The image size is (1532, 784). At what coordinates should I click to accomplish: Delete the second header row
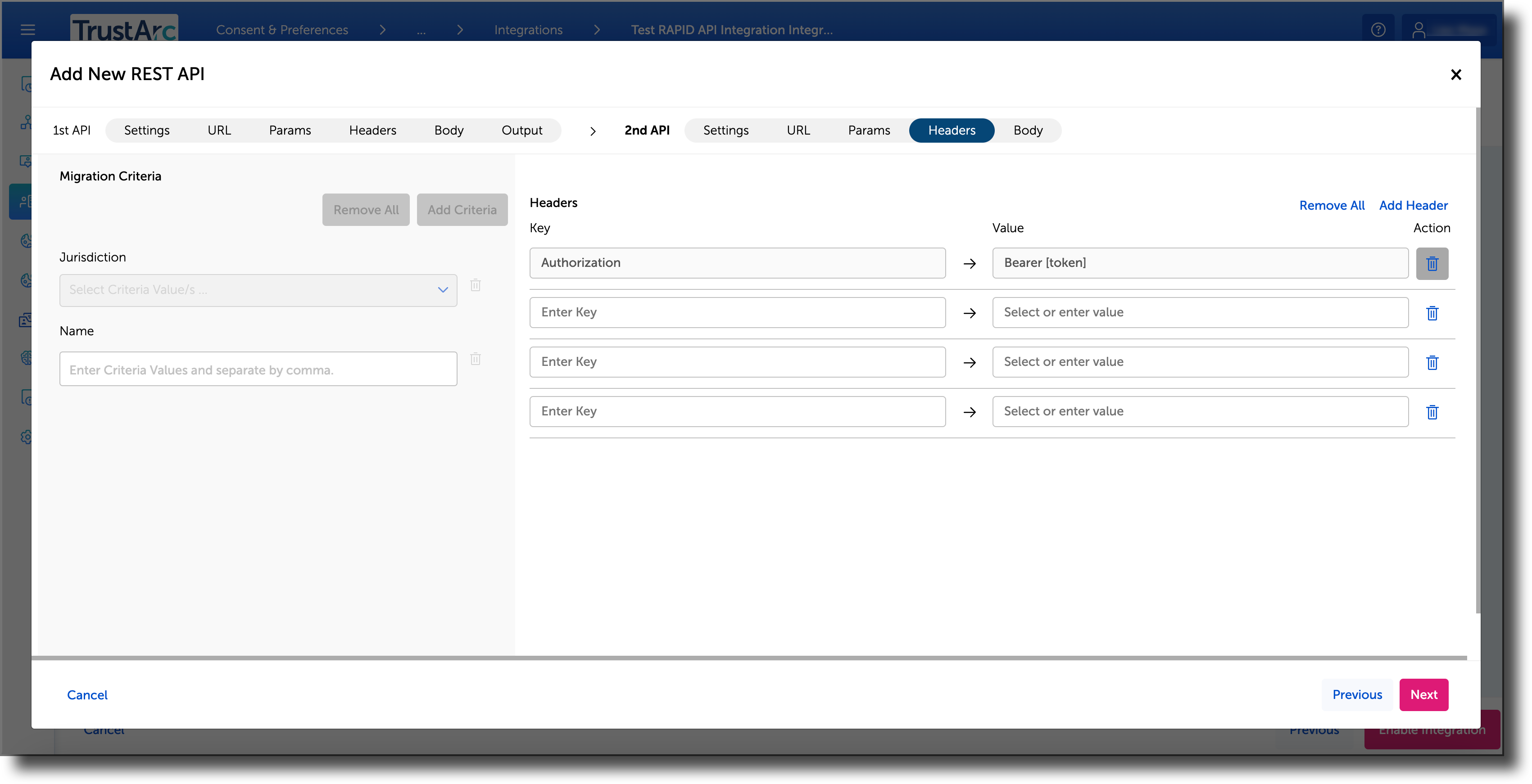[1432, 313]
